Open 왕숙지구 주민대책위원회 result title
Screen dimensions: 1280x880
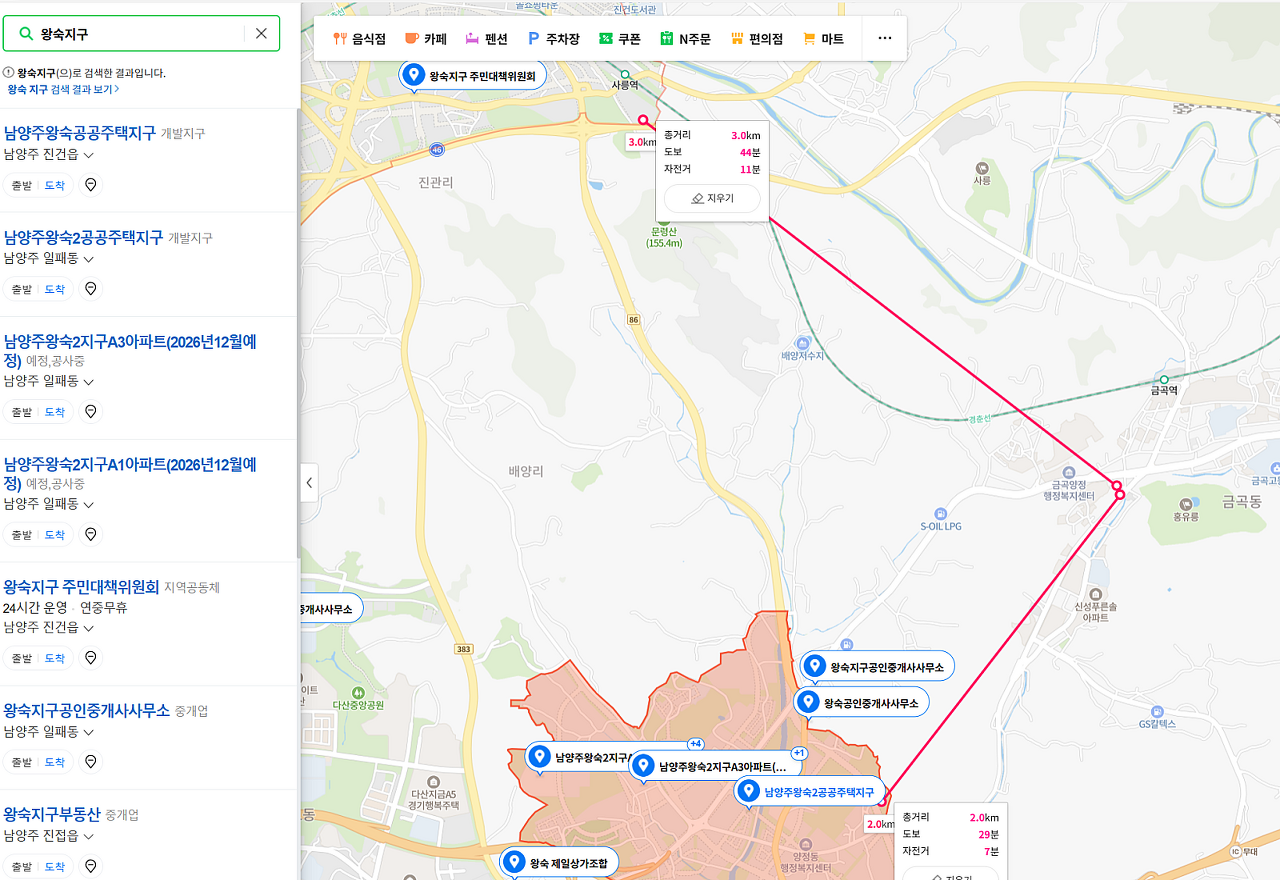(x=81, y=587)
